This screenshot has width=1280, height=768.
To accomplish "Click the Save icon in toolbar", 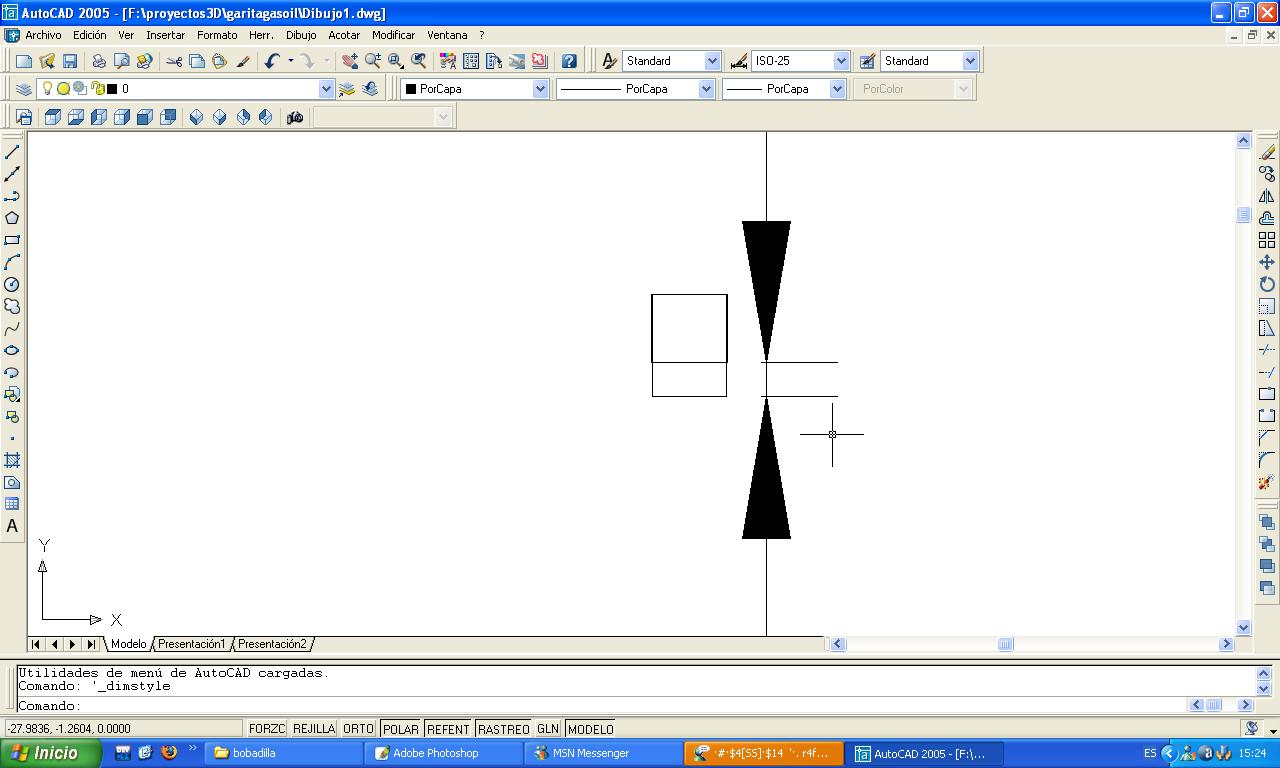I will click(70, 61).
